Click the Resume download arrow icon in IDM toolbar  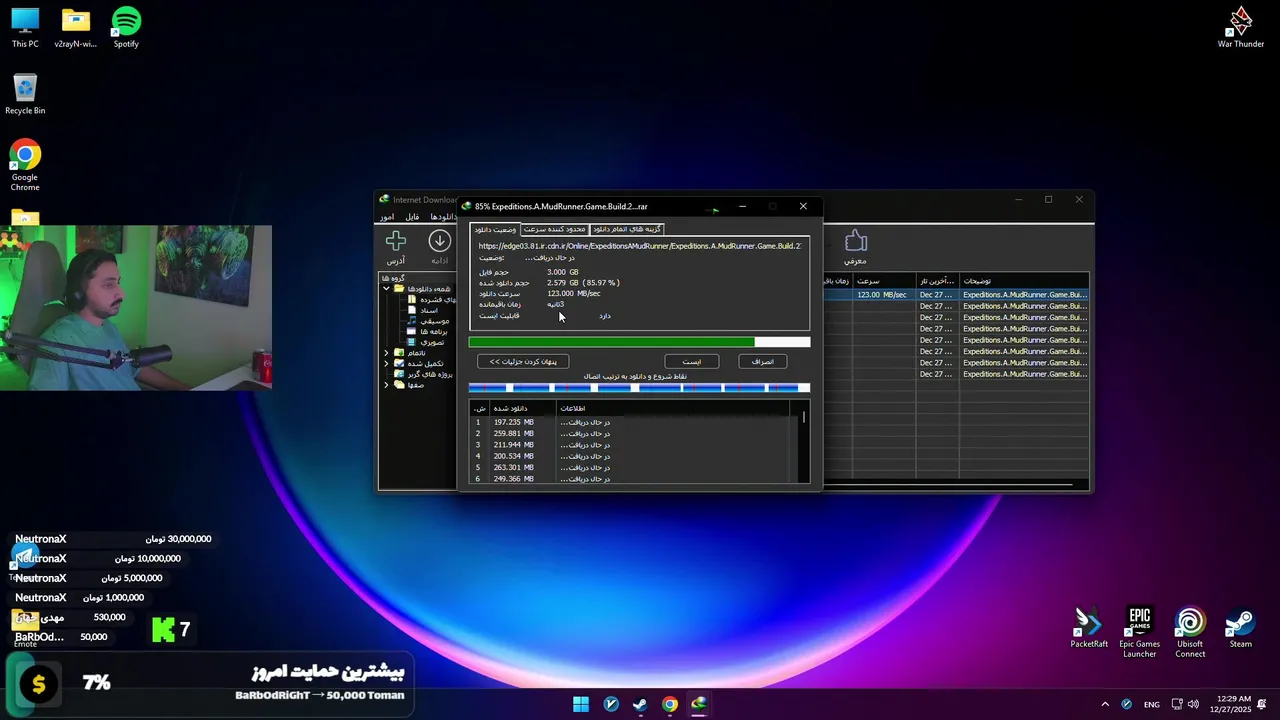(439, 241)
